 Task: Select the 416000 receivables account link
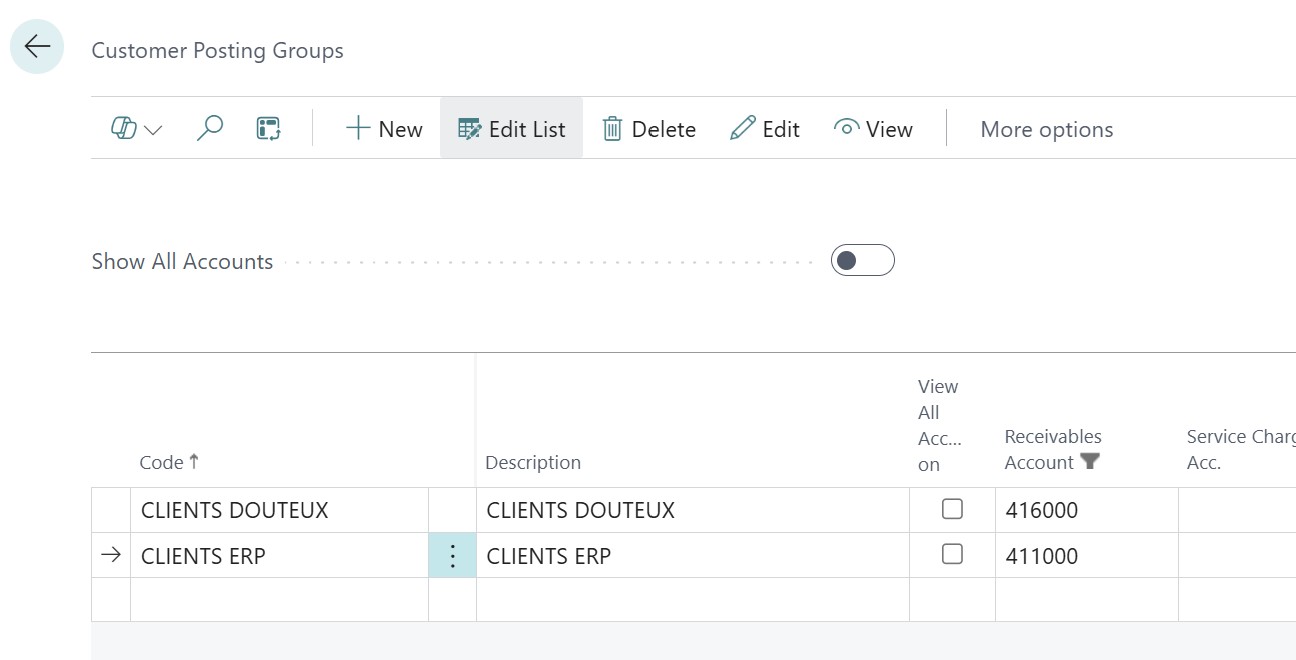click(1041, 509)
